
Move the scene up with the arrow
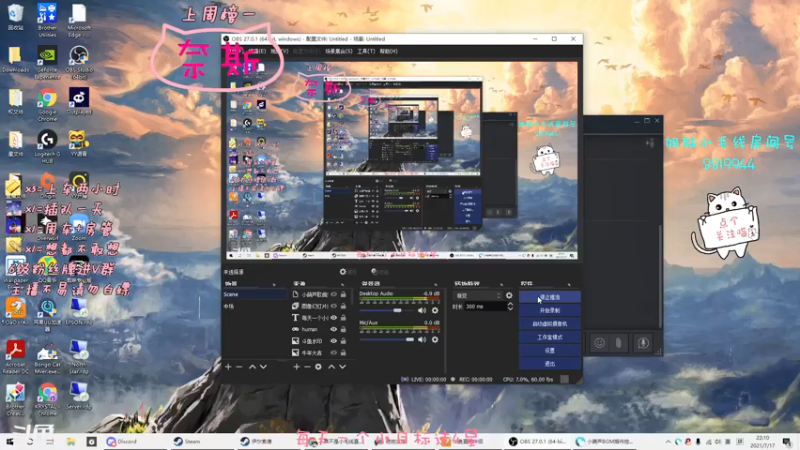[252, 367]
